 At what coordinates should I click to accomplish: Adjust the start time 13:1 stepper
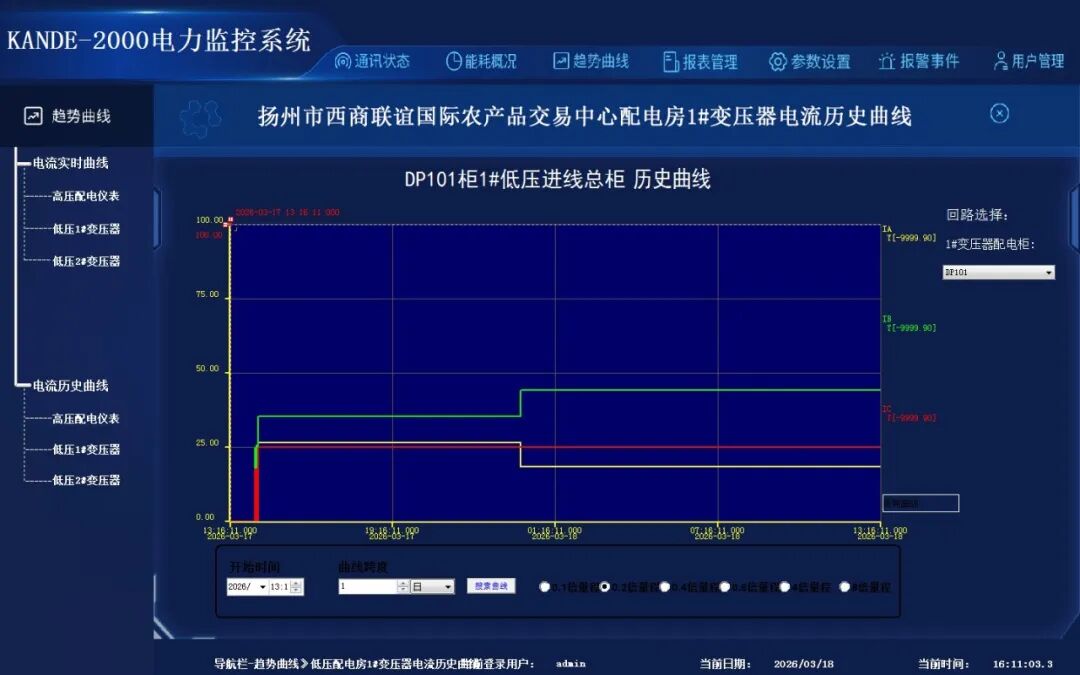(x=295, y=586)
